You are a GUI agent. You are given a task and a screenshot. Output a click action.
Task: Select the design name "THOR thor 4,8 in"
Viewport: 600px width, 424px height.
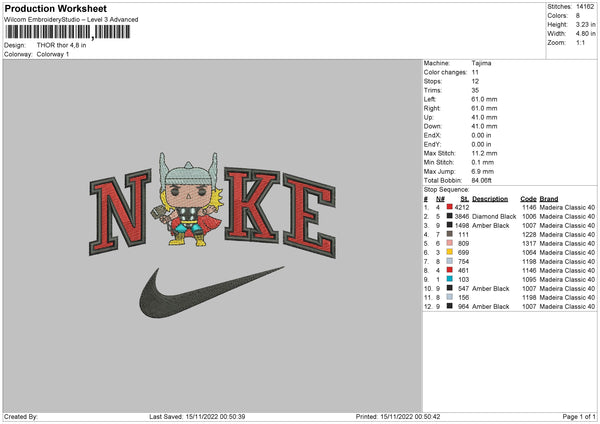pos(61,45)
